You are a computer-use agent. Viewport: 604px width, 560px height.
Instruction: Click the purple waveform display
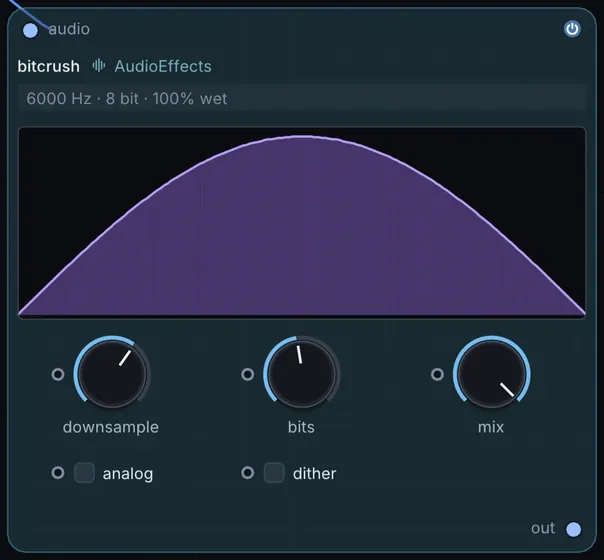302,222
